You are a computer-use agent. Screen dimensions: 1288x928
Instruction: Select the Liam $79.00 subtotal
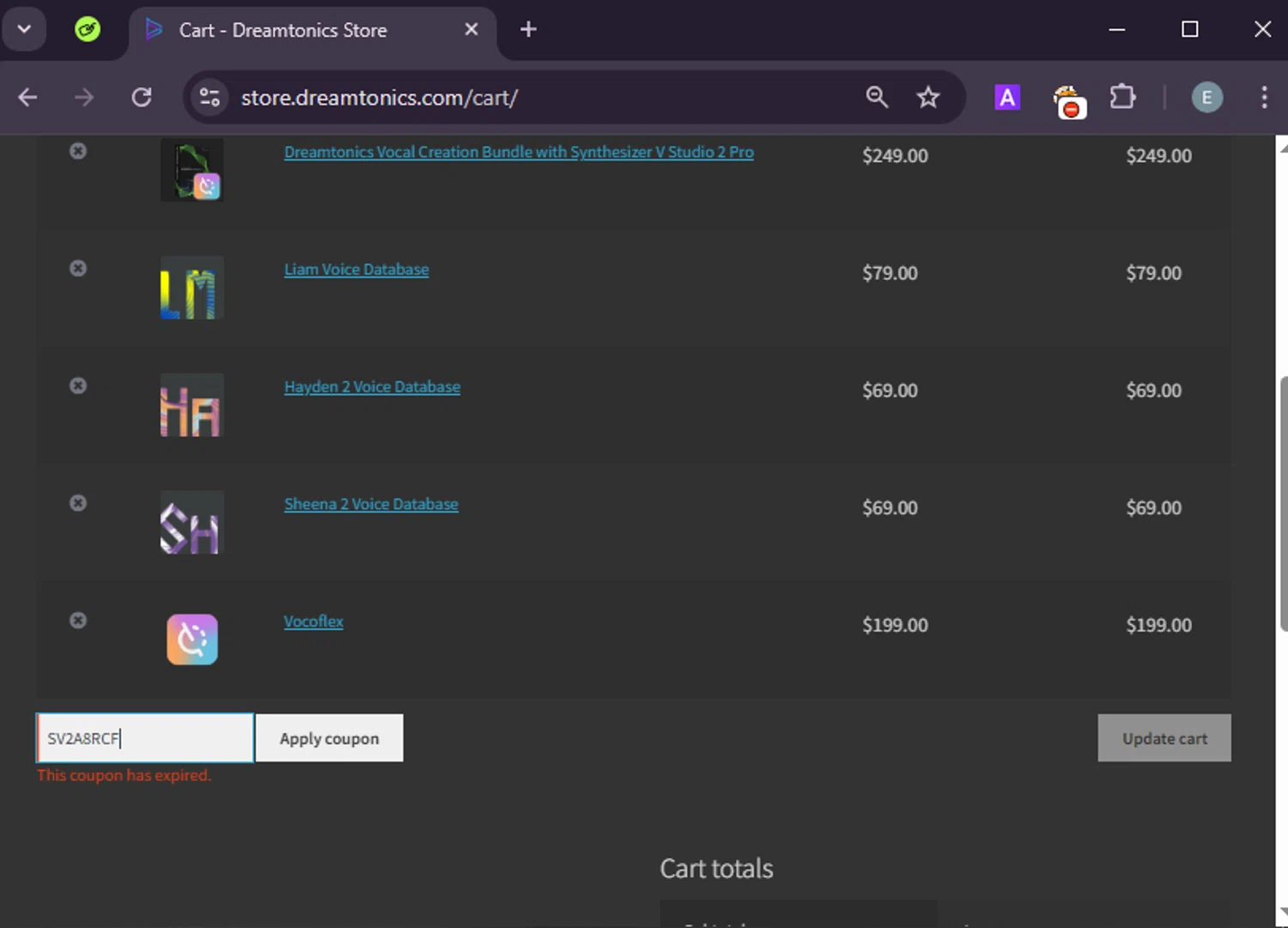1153,273
